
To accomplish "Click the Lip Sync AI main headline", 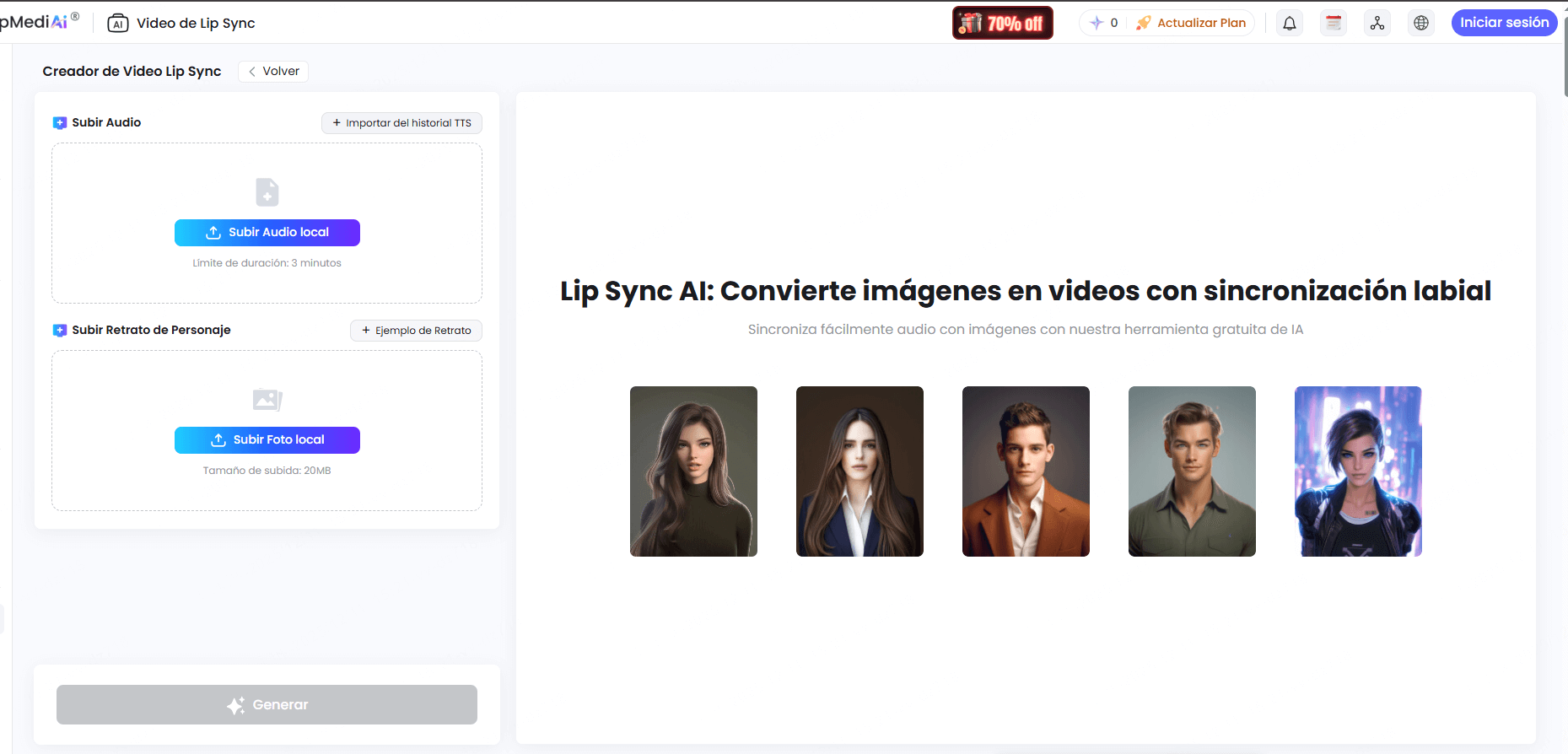I will click(1026, 291).
